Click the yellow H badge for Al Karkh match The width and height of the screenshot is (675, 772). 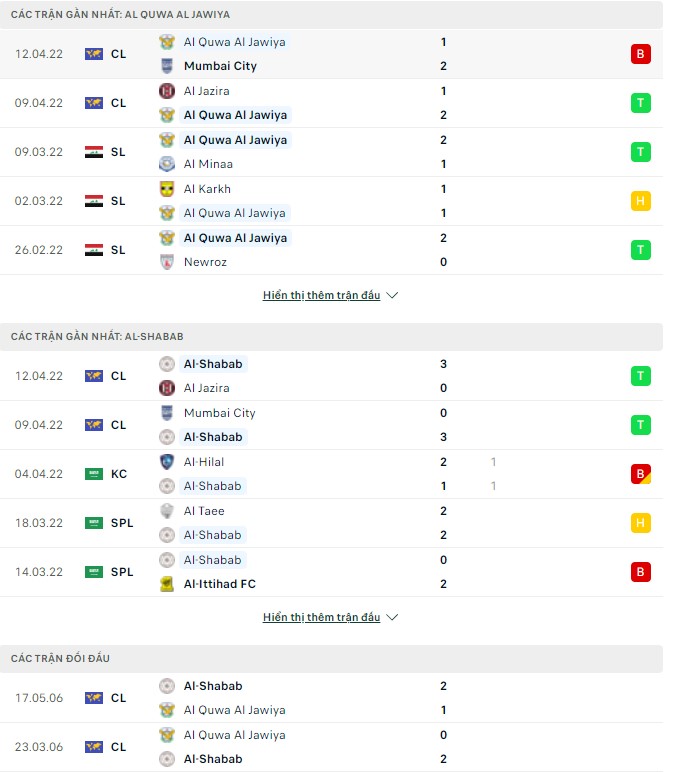[x=641, y=201]
